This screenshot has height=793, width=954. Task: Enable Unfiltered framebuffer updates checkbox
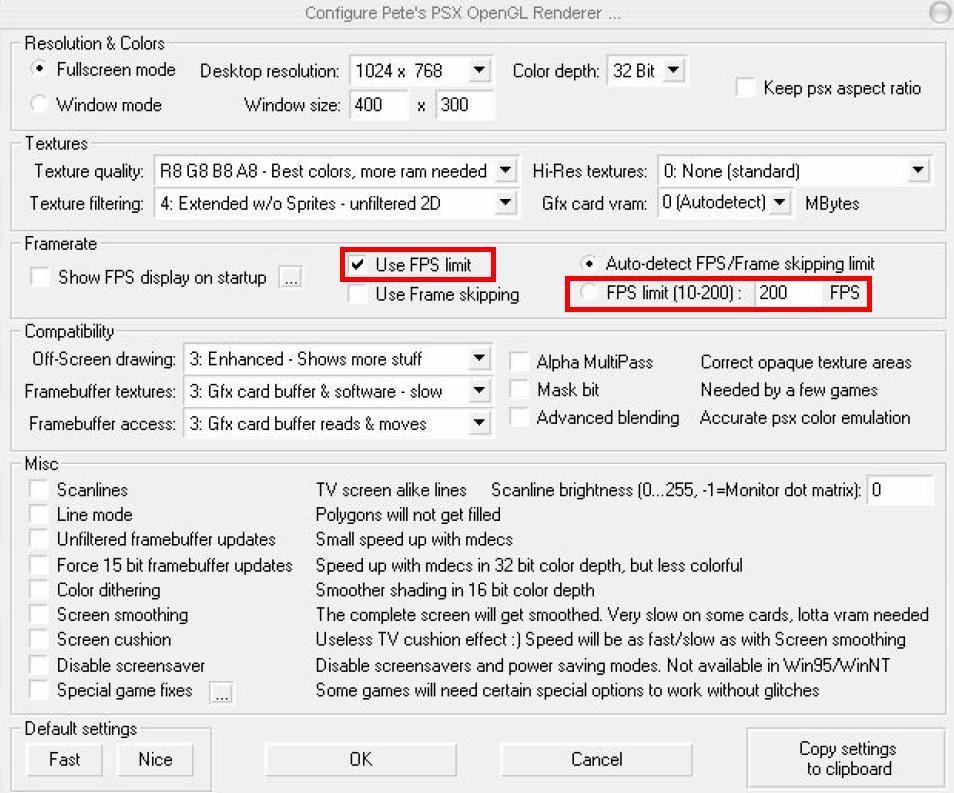tap(40, 539)
